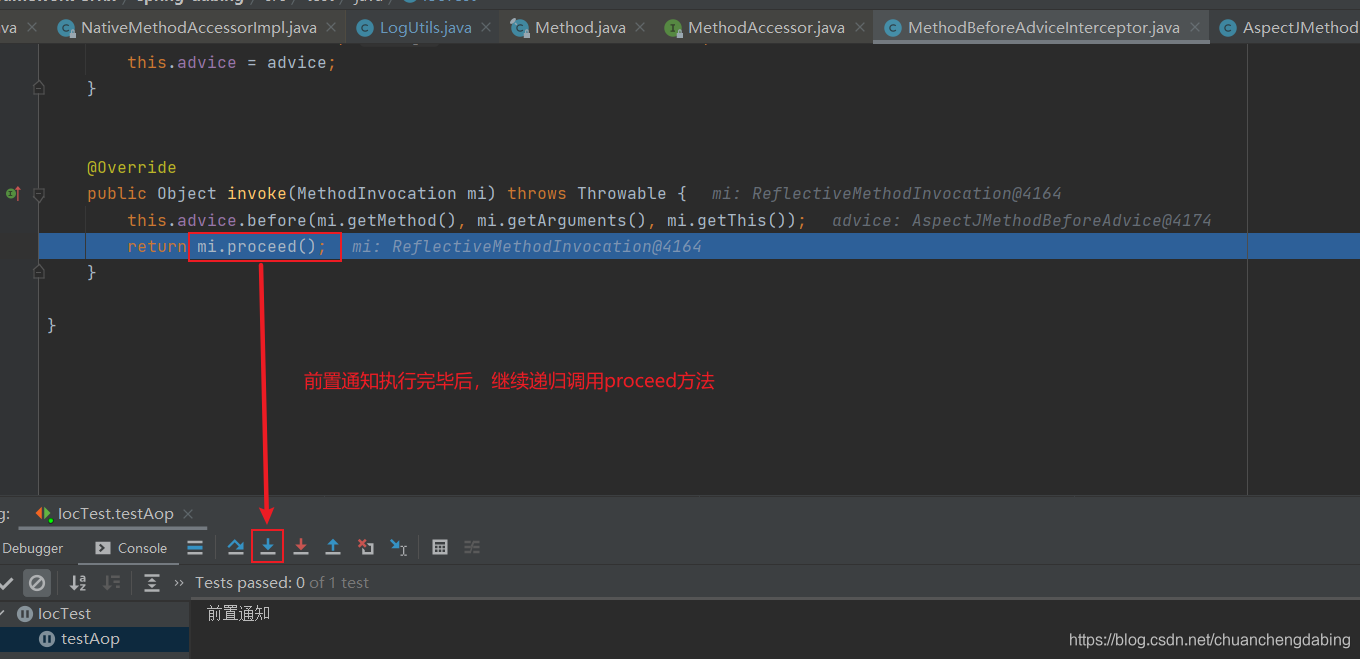Click the Step Into debug icon

click(268, 547)
